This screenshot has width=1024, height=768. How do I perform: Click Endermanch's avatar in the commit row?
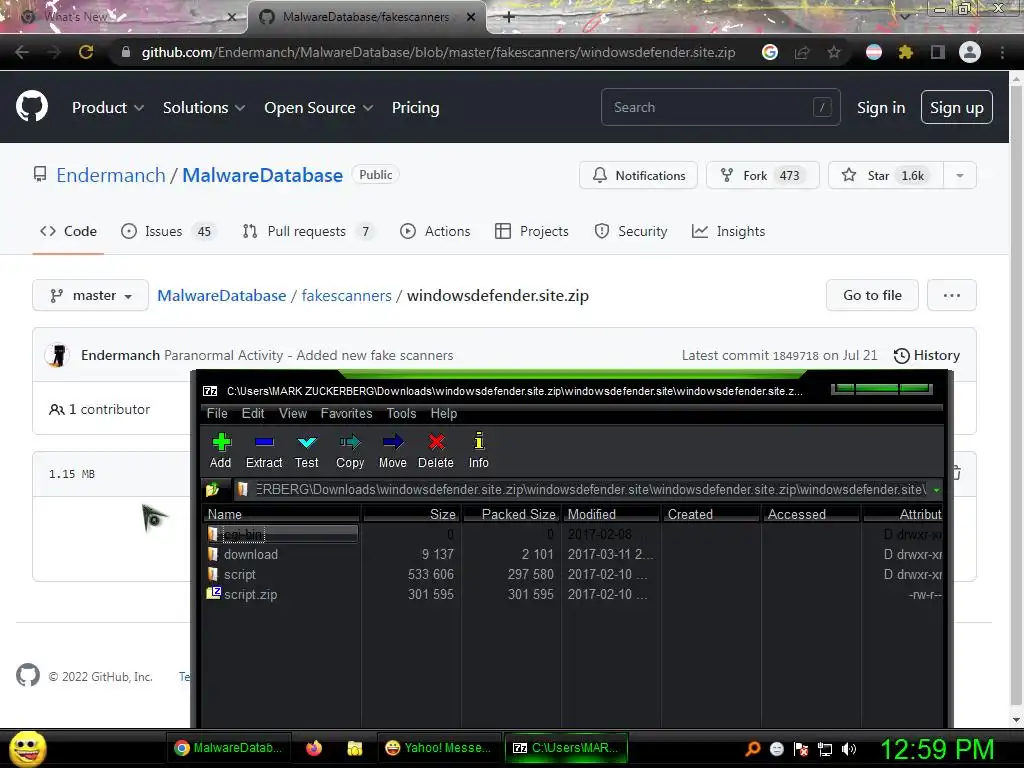click(57, 355)
